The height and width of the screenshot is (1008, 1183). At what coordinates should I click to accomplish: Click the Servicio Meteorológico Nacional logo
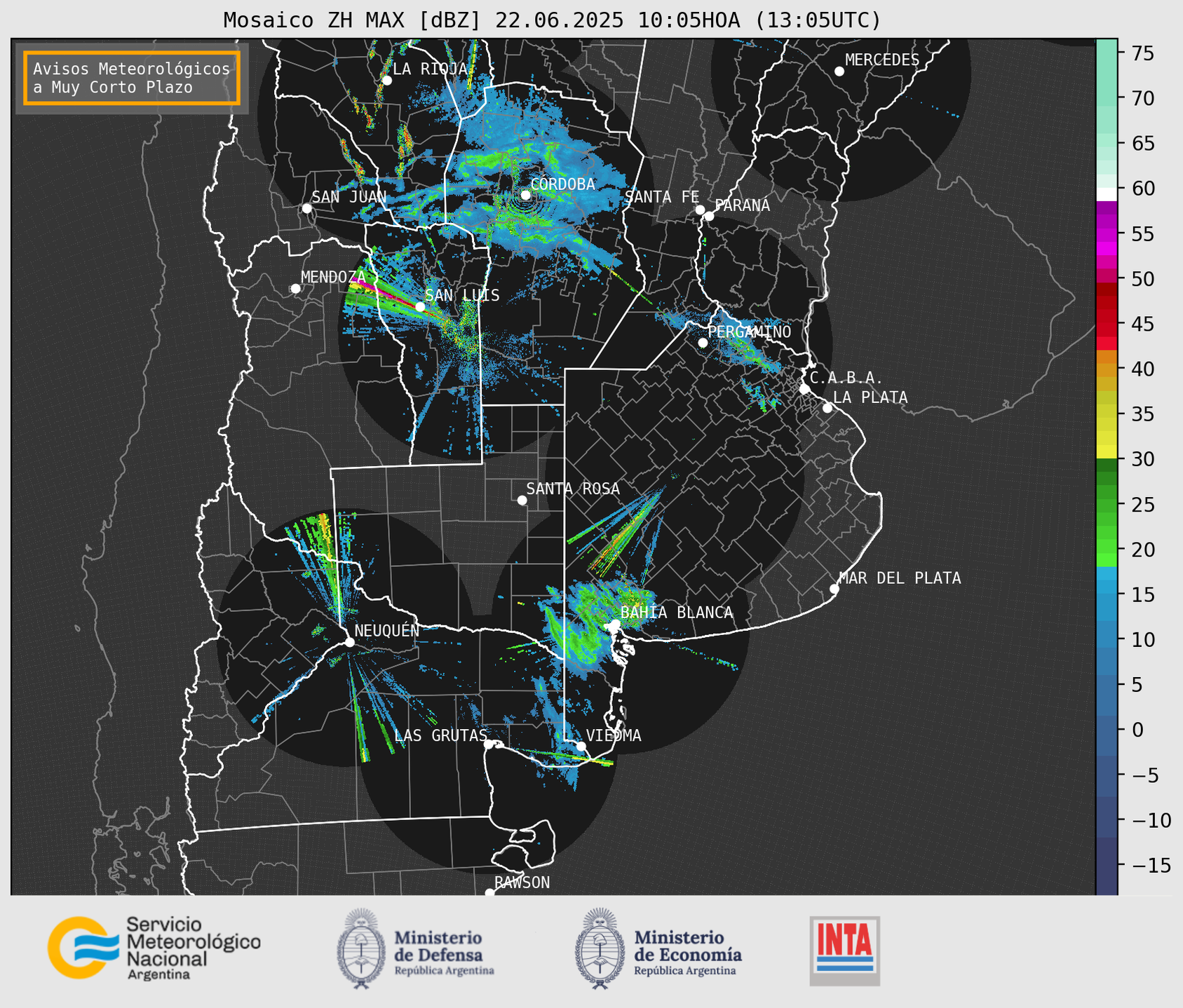click(x=154, y=948)
